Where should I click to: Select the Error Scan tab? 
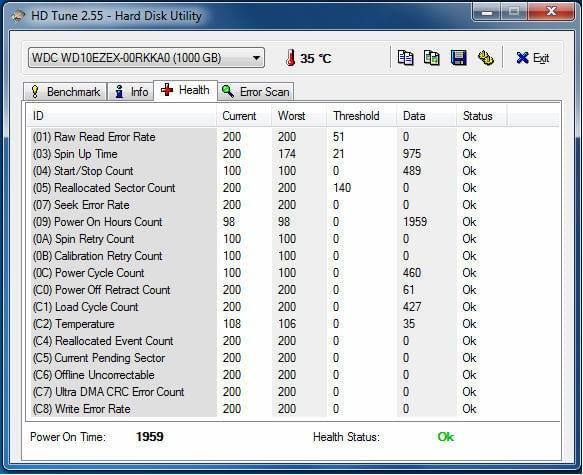coord(256,92)
